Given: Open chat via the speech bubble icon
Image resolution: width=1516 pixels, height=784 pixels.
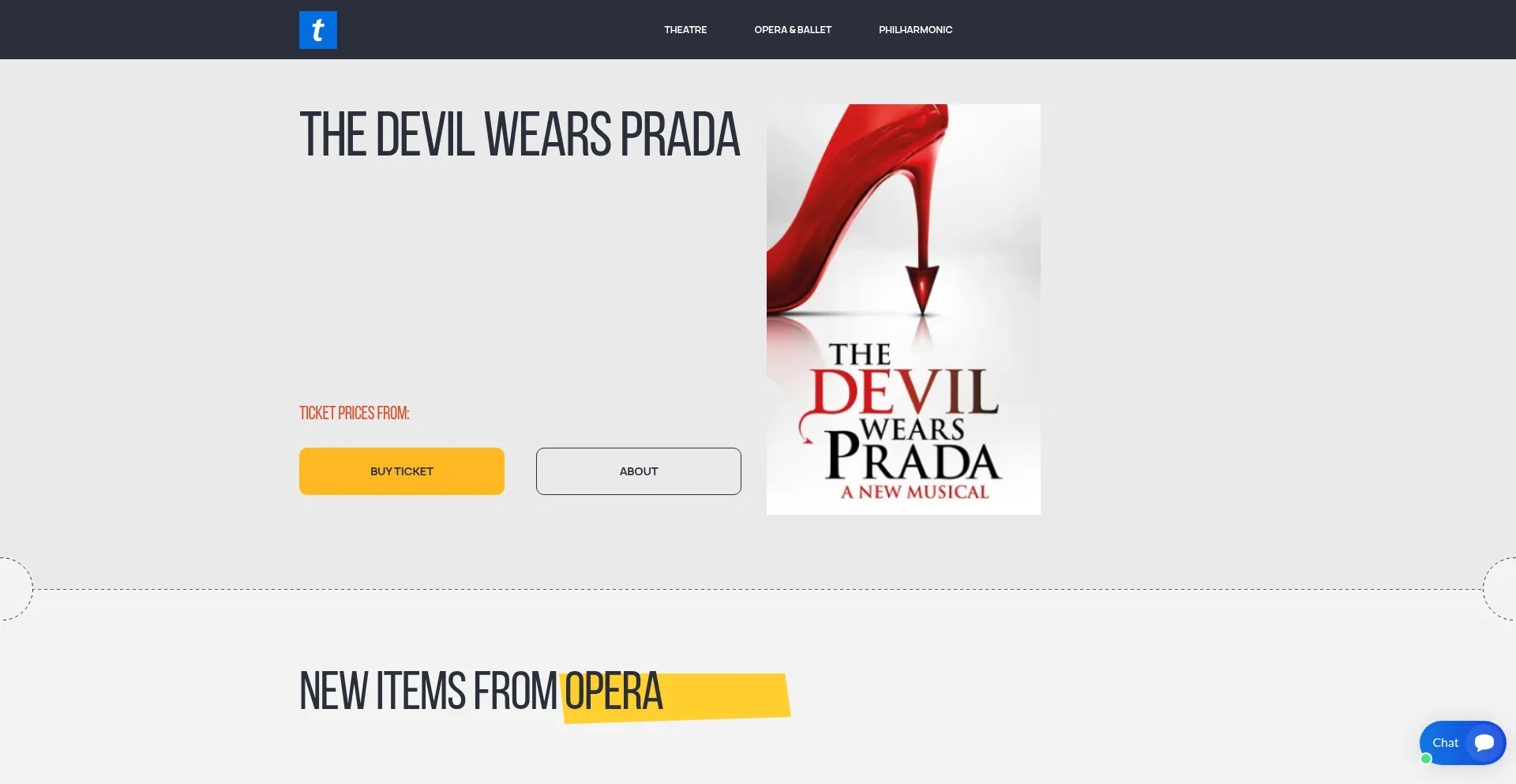Looking at the screenshot, I should click(x=1484, y=742).
